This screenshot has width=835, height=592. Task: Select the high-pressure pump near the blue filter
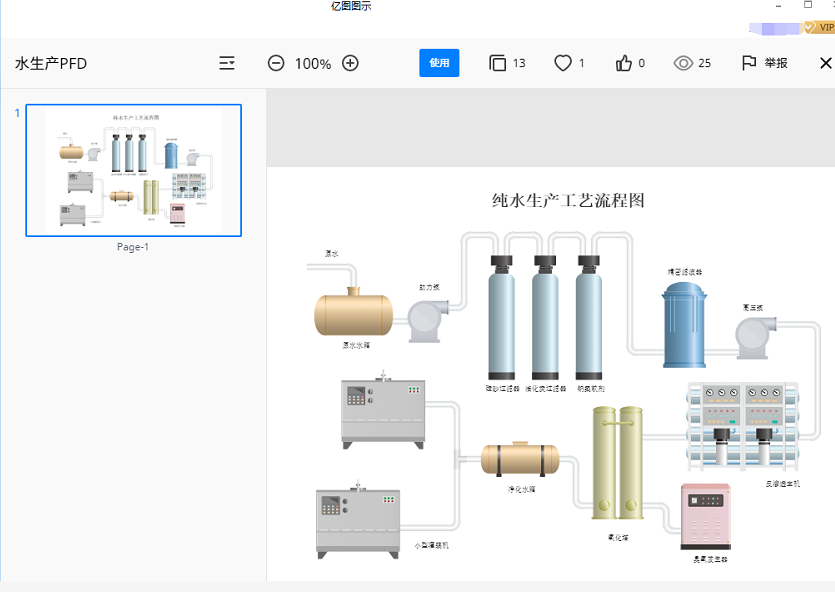click(755, 338)
